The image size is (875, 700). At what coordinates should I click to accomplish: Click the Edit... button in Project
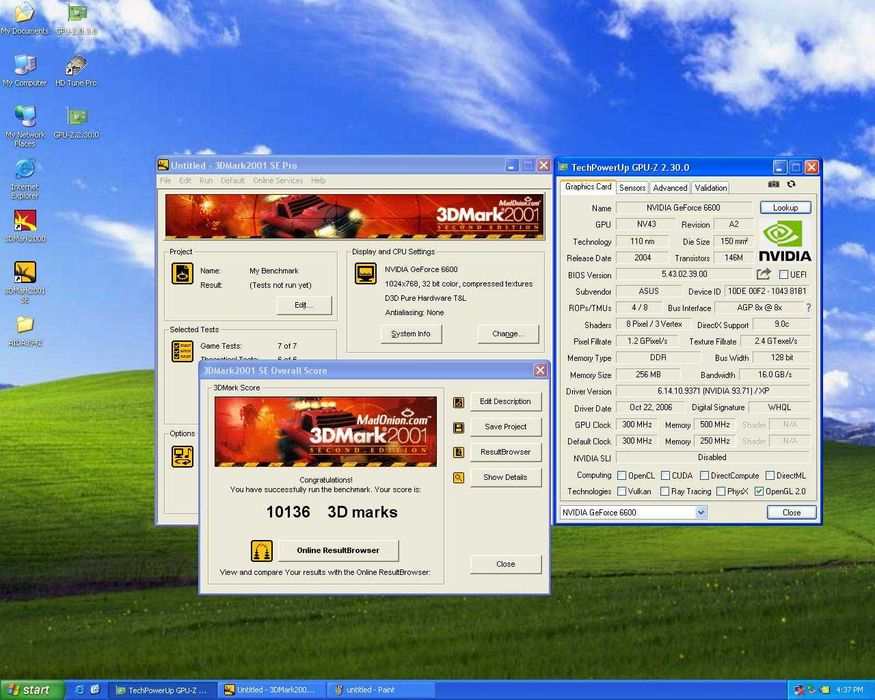(x=304, y=305)
